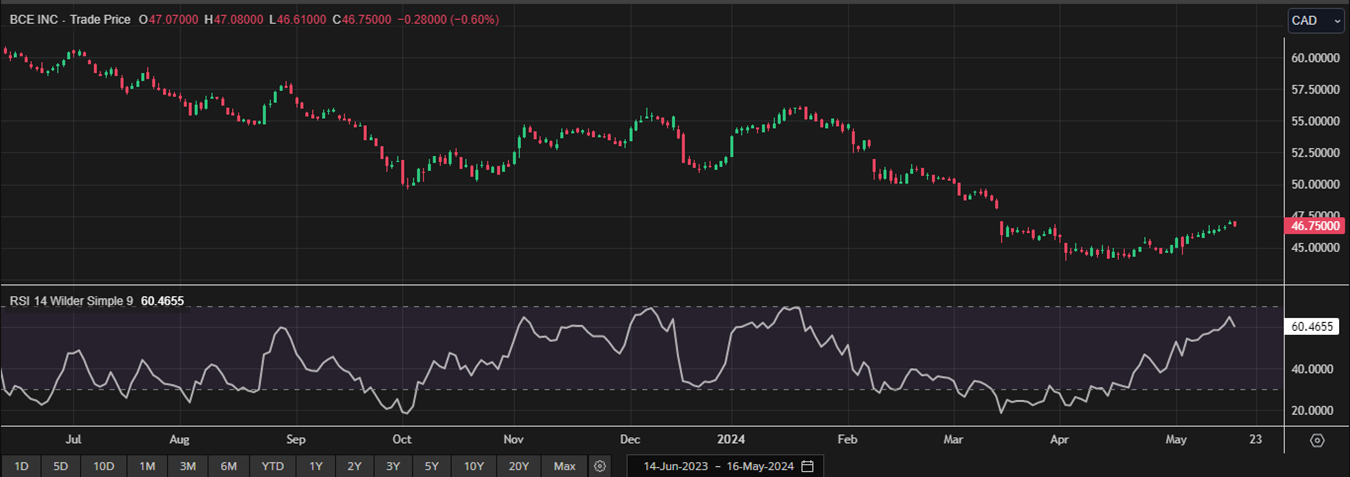Viewport: 1350px width, 477px height.
Task: Open the date range calendar picker
Action: coord(807,466)
